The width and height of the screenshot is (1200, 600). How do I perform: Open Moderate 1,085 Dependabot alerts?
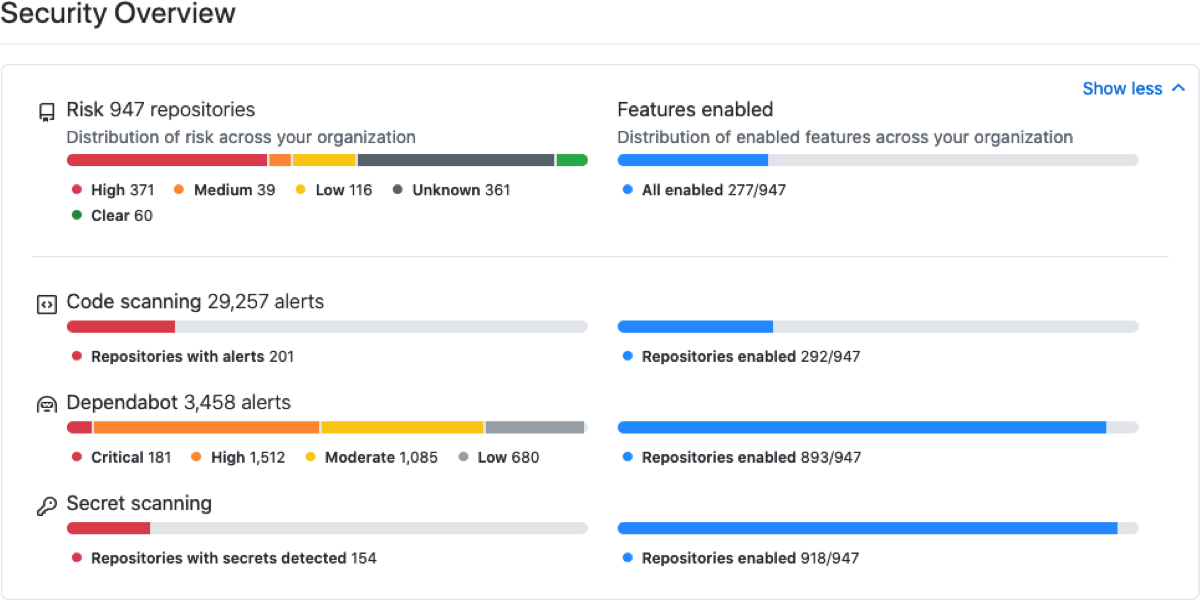(371, 458)
